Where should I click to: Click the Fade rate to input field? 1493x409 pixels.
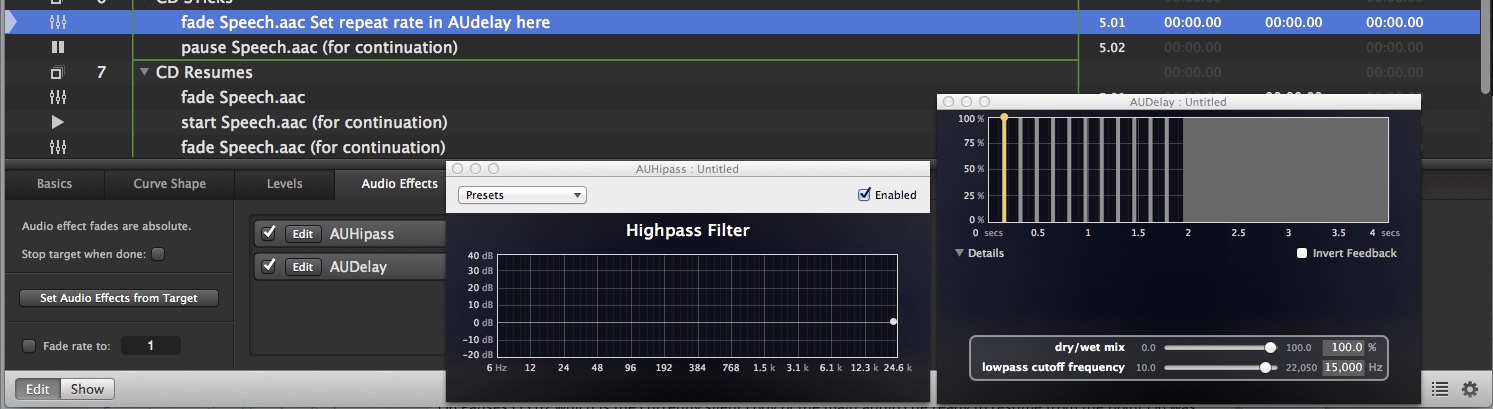[x=150, y=346]
